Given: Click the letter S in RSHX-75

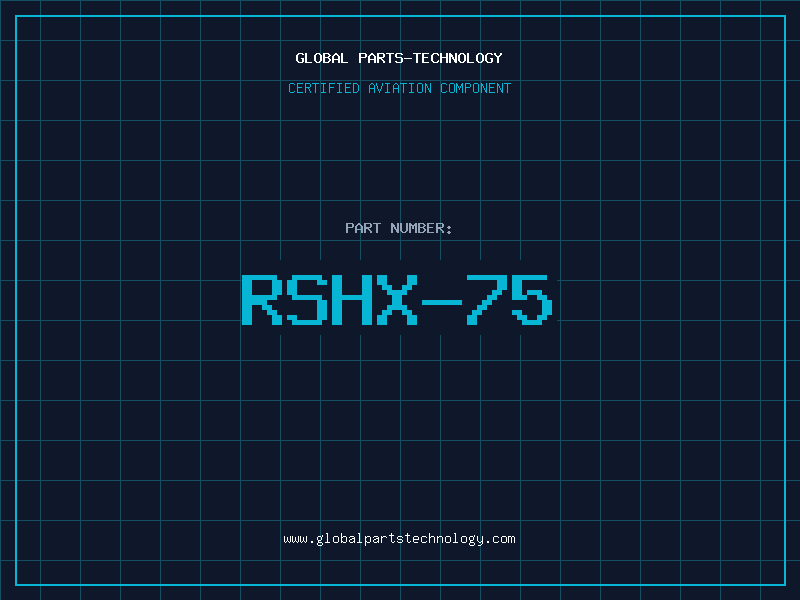Looking at the screenshot, I should click(x=307, y=300).
